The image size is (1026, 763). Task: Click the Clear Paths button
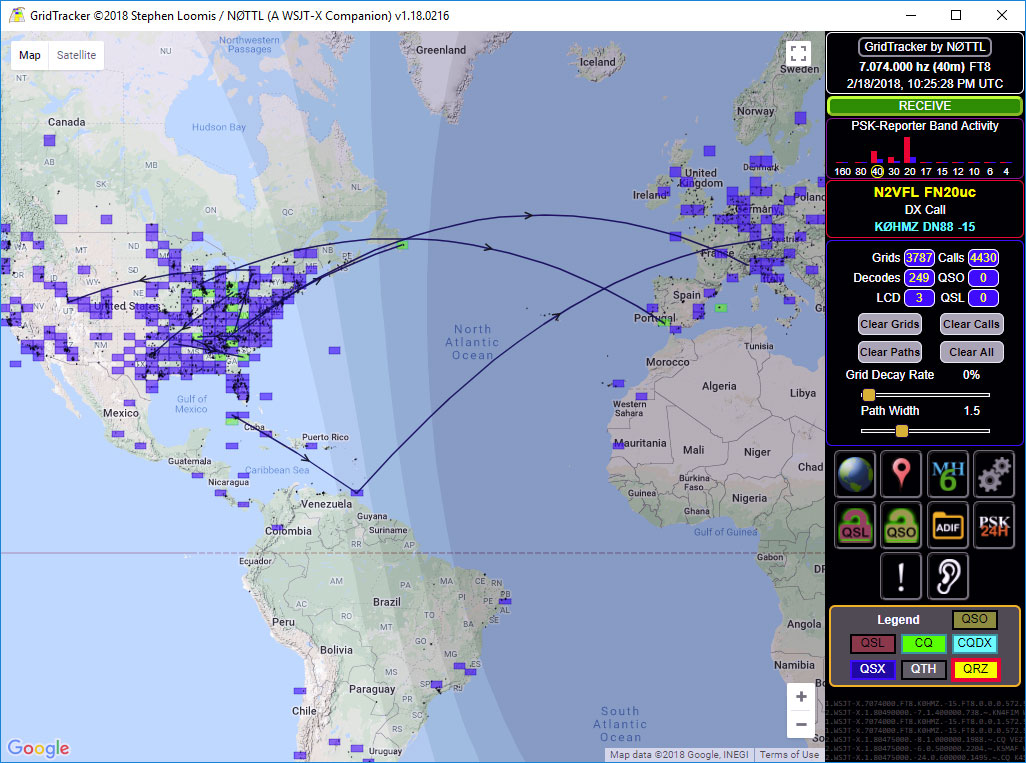890,352
